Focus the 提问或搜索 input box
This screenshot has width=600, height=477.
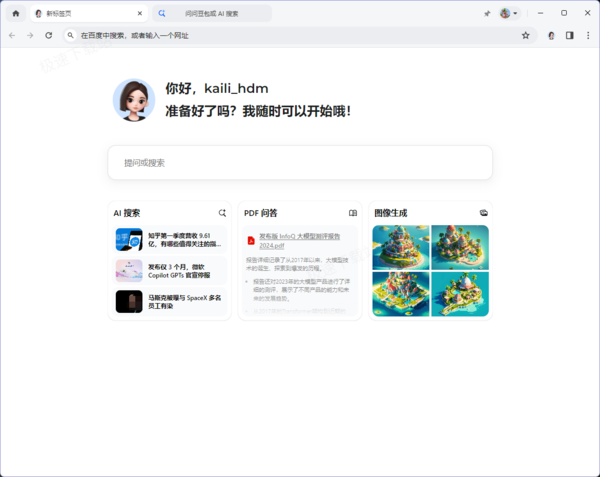(x=300, y=163)
